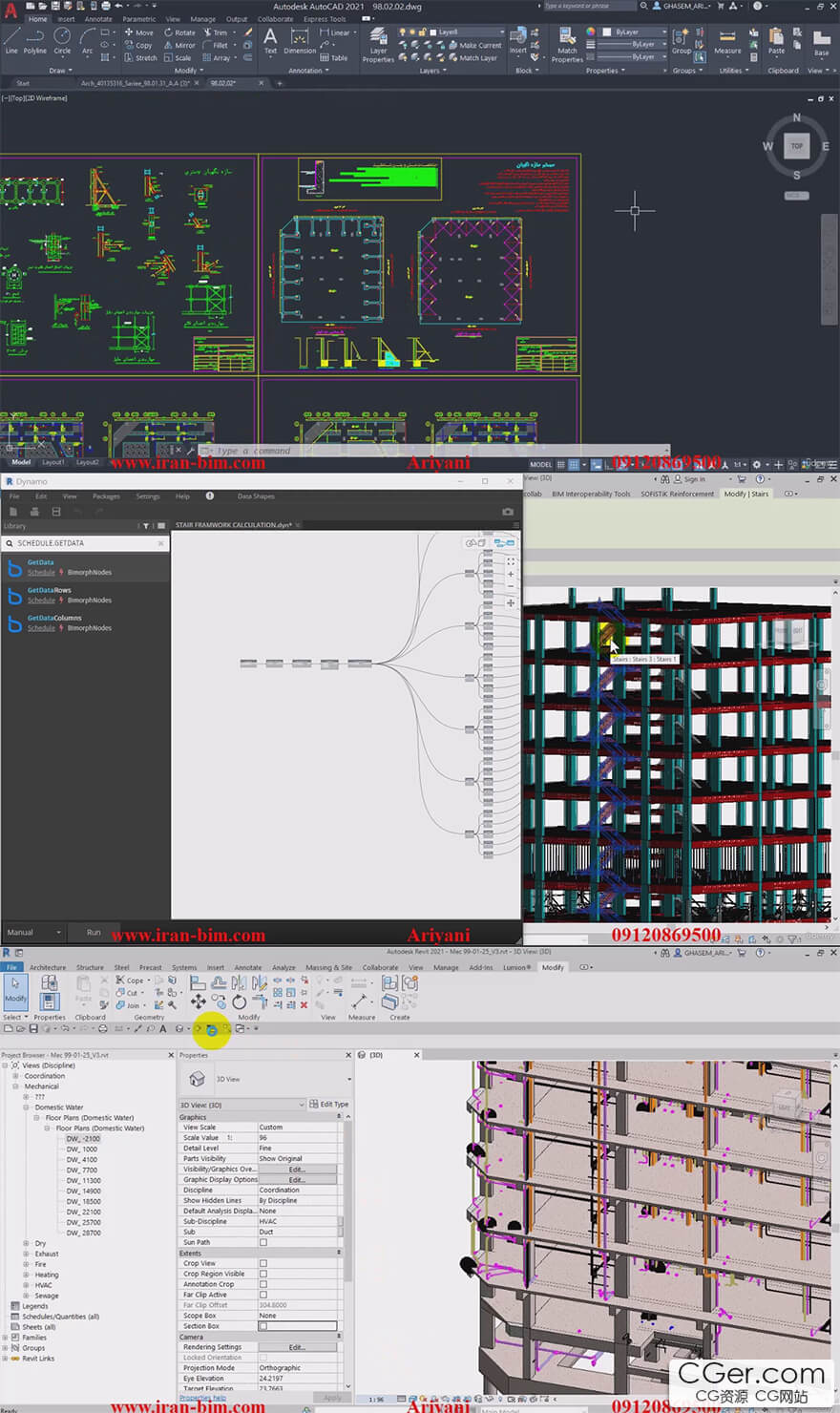This screenshot has width=840, height=1413.
Task: Click the Revit delete red X icon
Action: 304,1004
